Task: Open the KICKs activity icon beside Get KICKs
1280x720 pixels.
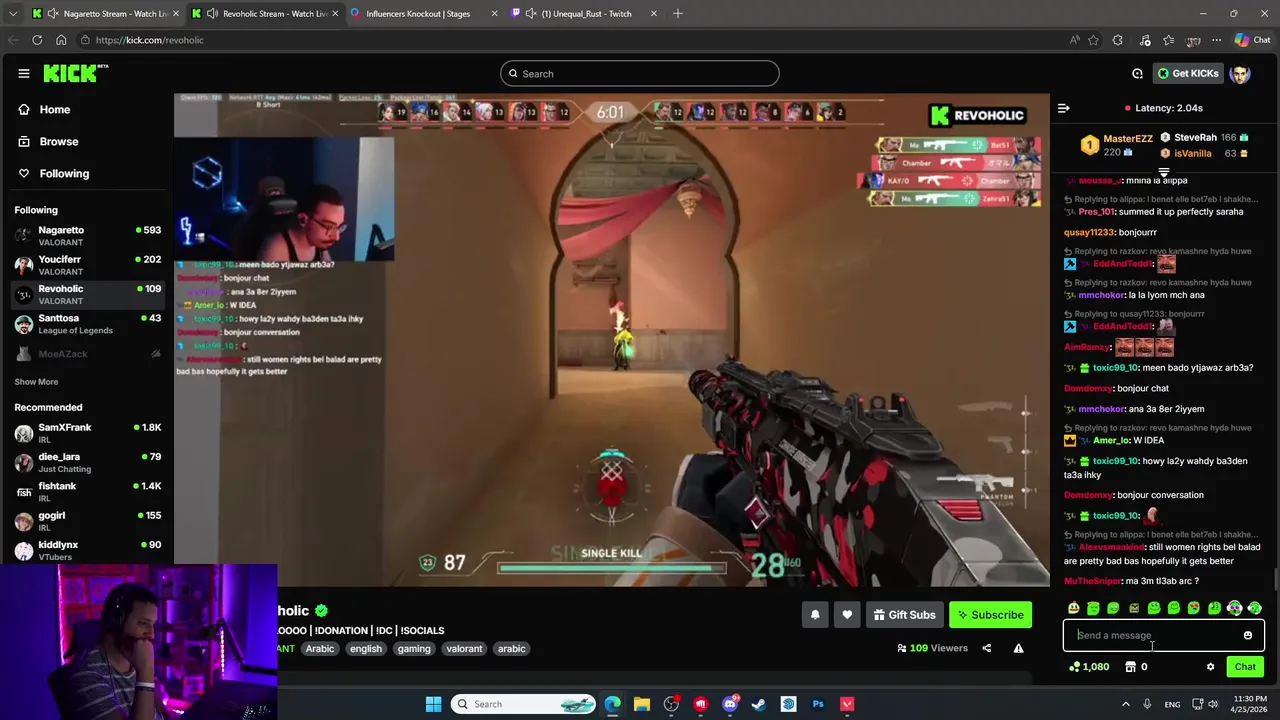Action: pyautogui.click(x=1137, y=73)
